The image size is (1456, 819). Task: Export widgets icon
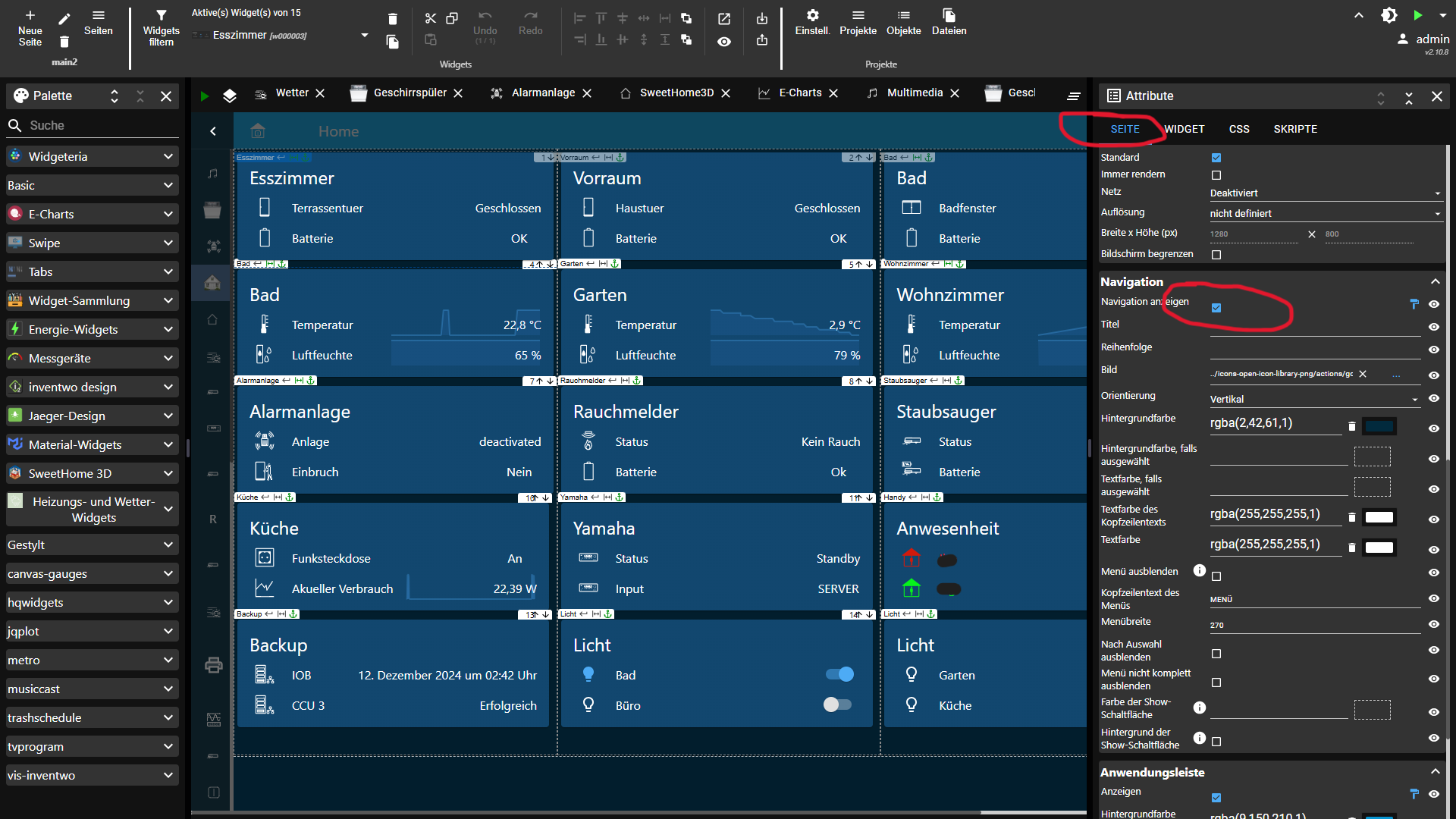pyautogui.click(x=762, y=39)
